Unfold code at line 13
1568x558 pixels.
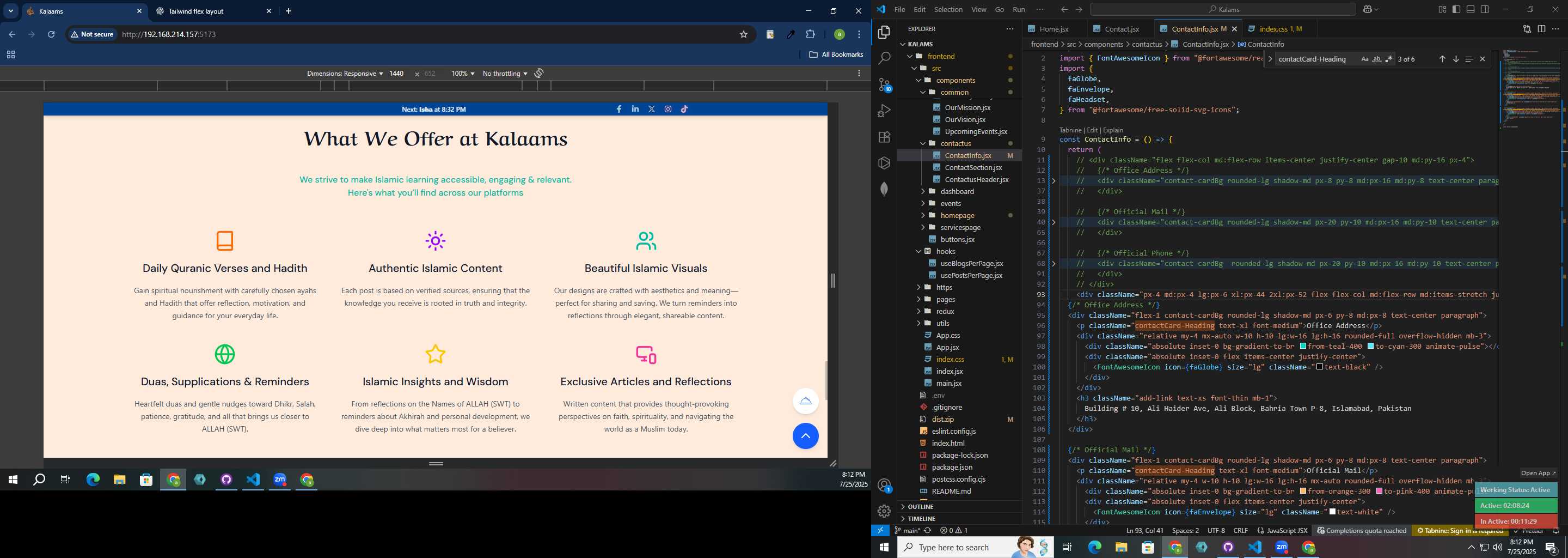click(1053, 181)
